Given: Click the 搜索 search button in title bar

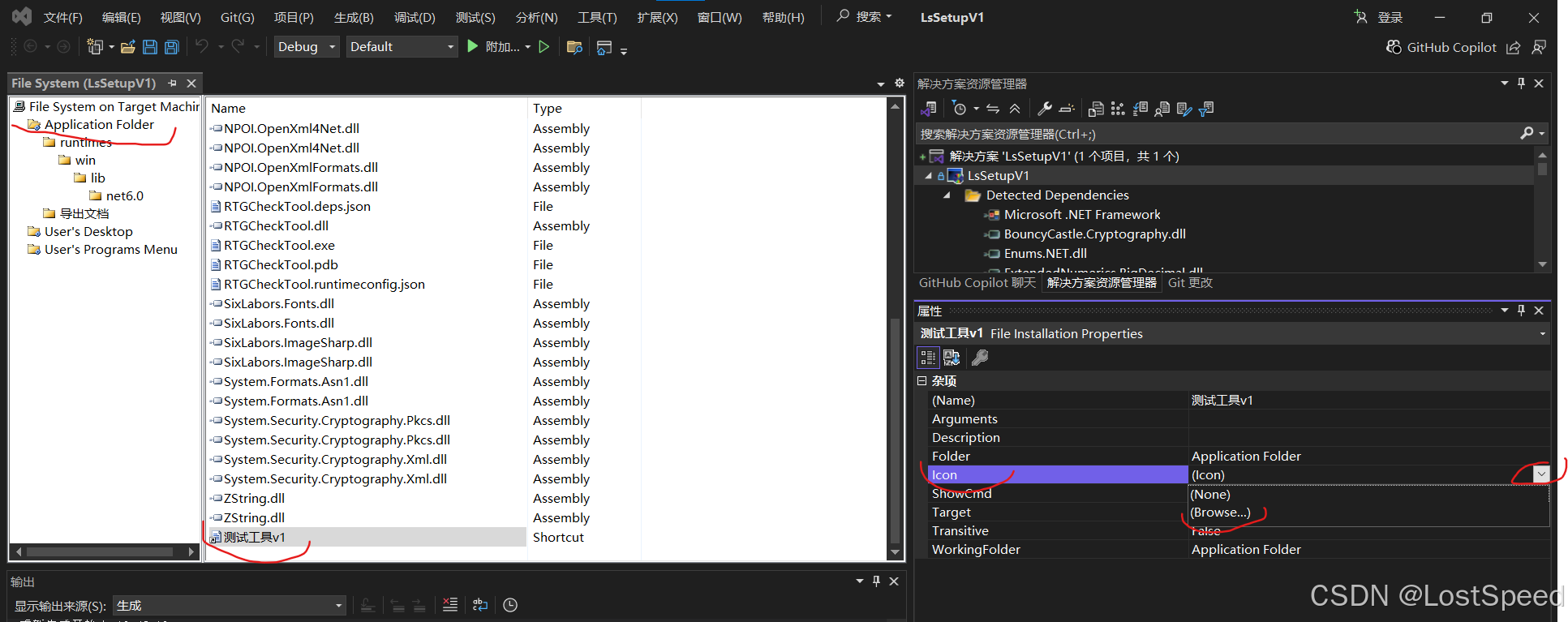Looking at the screenshot, I should (x=865, y=16).
